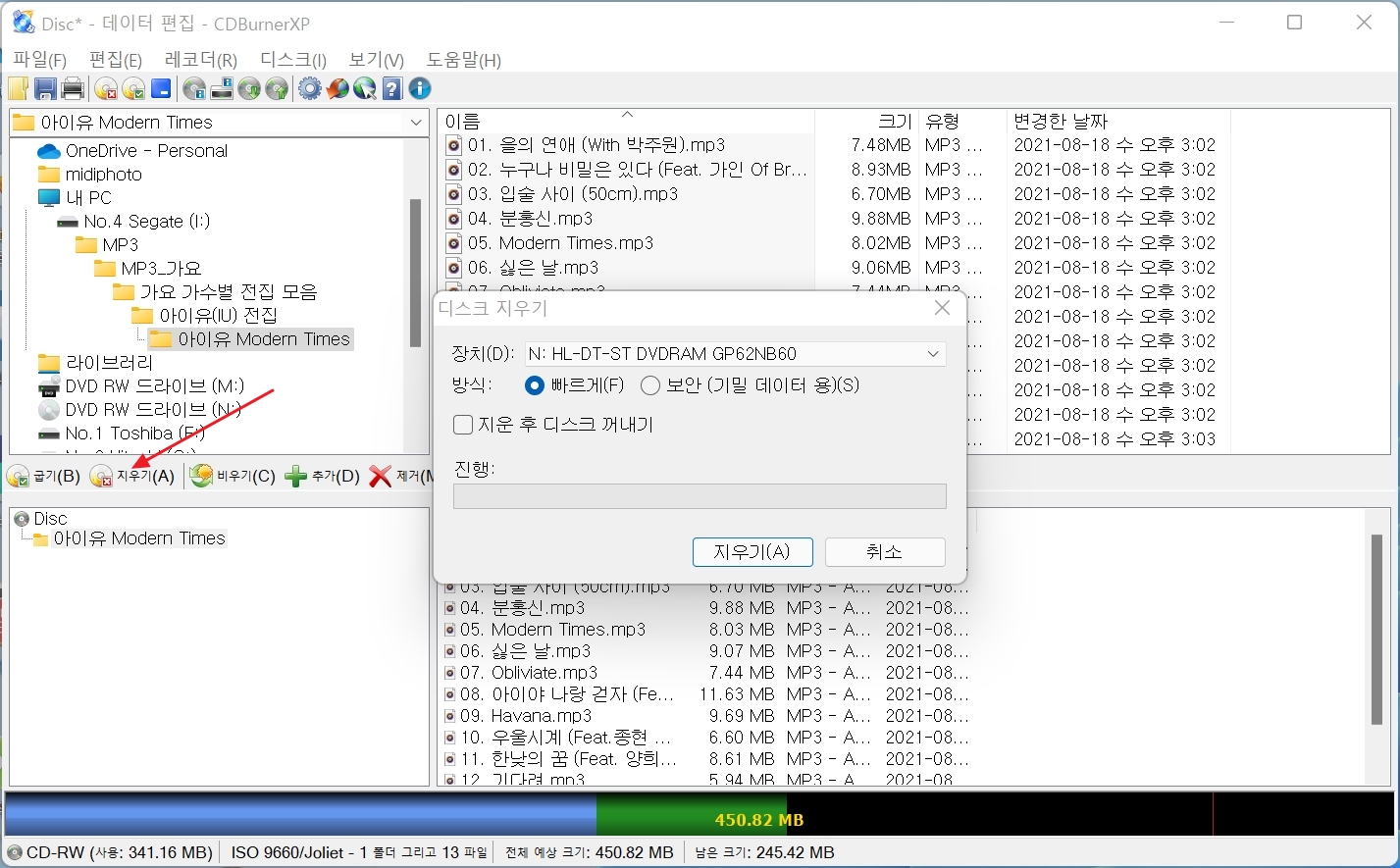This screenshot has height=868, width=1400.
Task: Click the printer icon in the toolbar
Action: (73, 89)
